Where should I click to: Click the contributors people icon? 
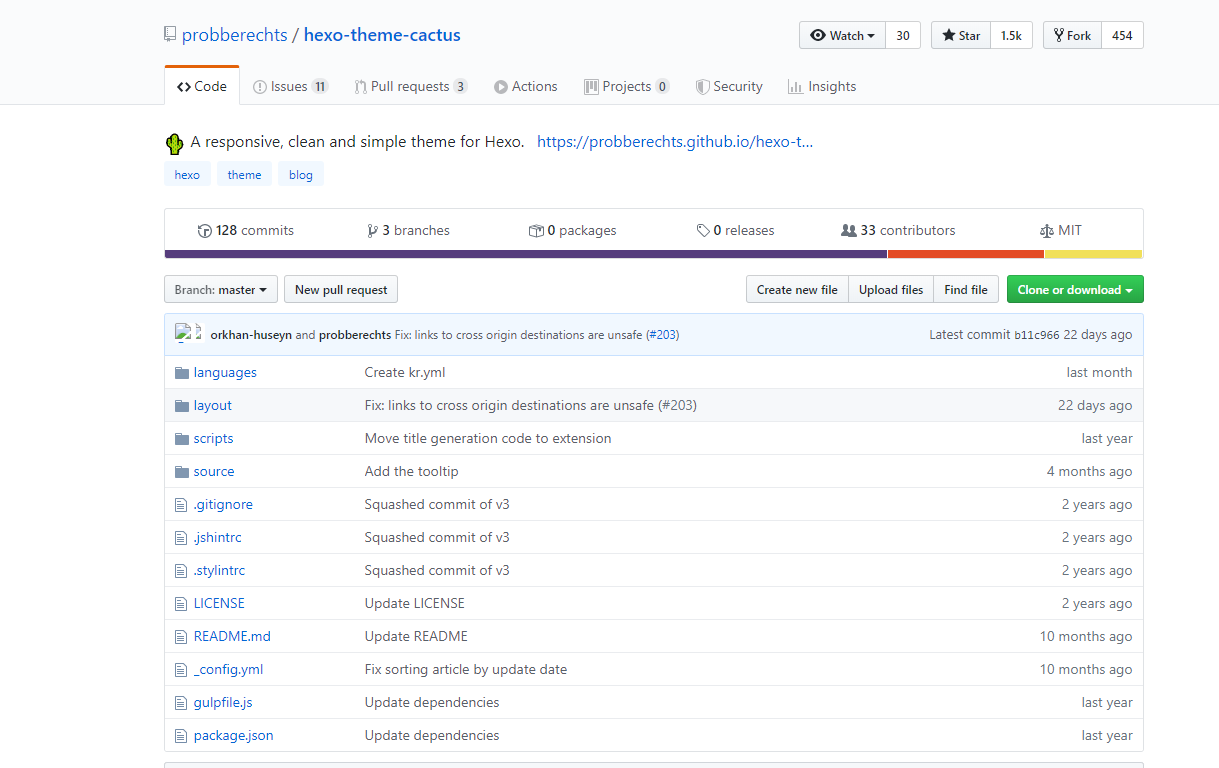coord(849,231)
